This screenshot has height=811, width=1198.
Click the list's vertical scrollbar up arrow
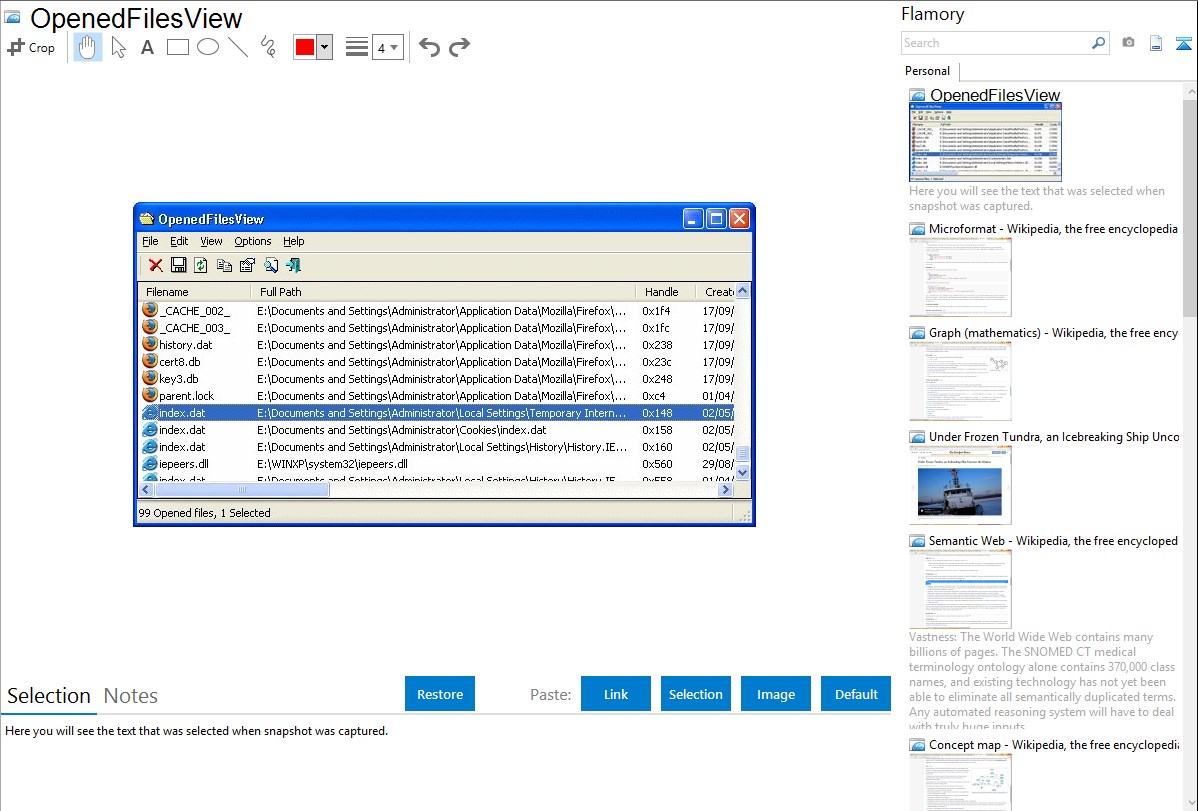743,291
